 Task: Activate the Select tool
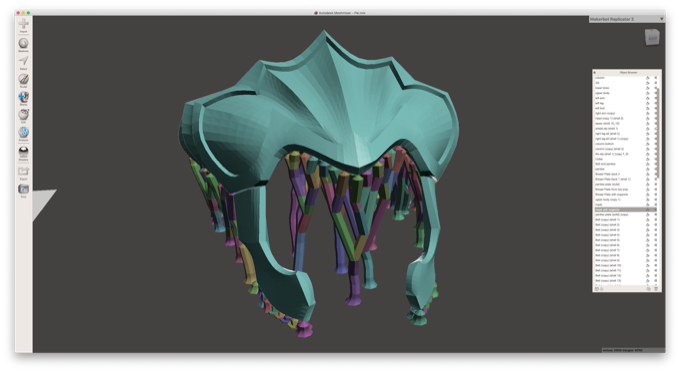pyautogui.click(x=23, y=62)
